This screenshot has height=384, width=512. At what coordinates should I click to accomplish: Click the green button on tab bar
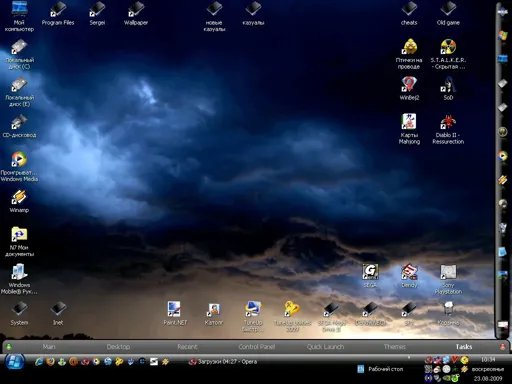[8, 347]
